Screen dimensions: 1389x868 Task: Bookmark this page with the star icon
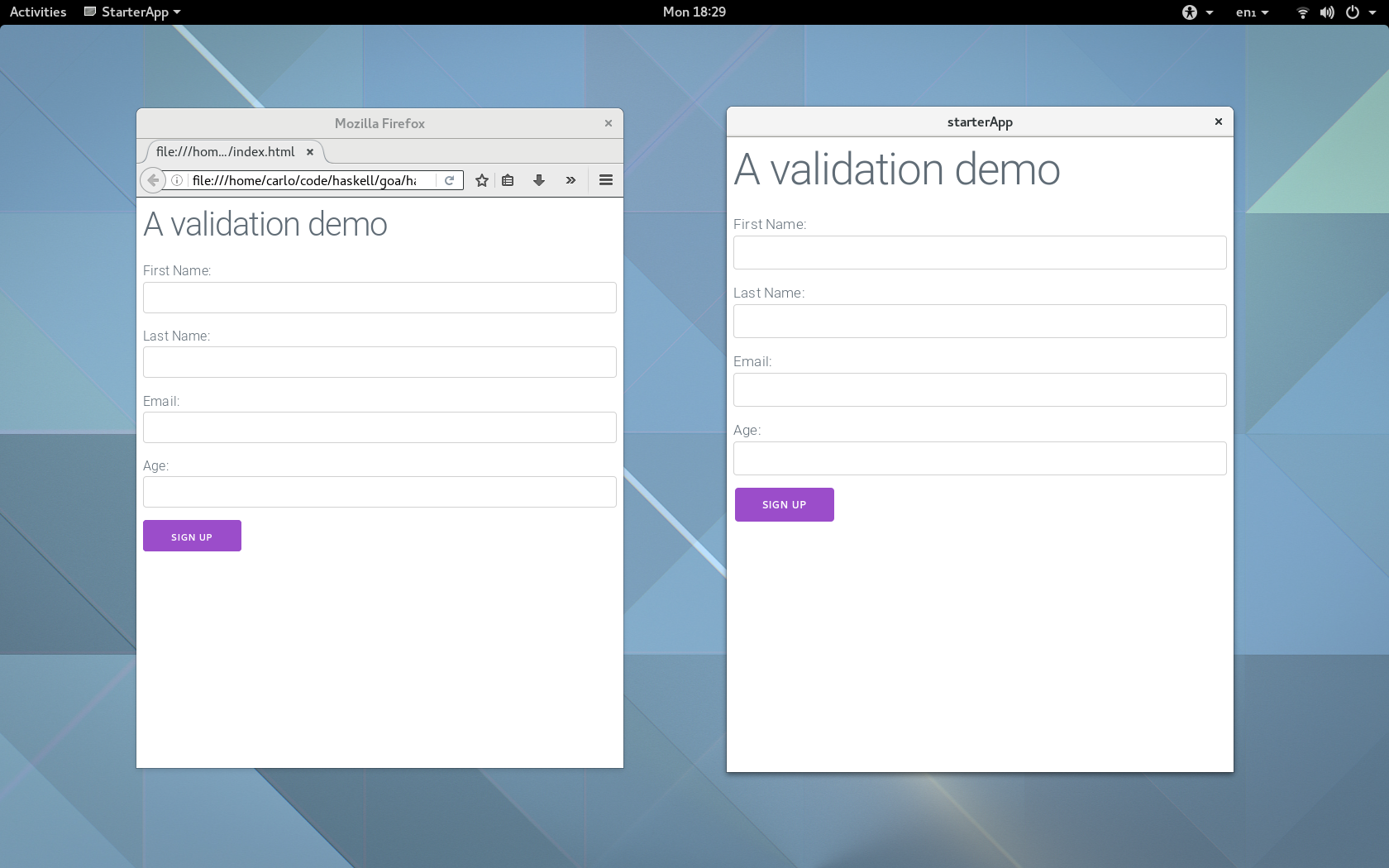pos(482,180)
